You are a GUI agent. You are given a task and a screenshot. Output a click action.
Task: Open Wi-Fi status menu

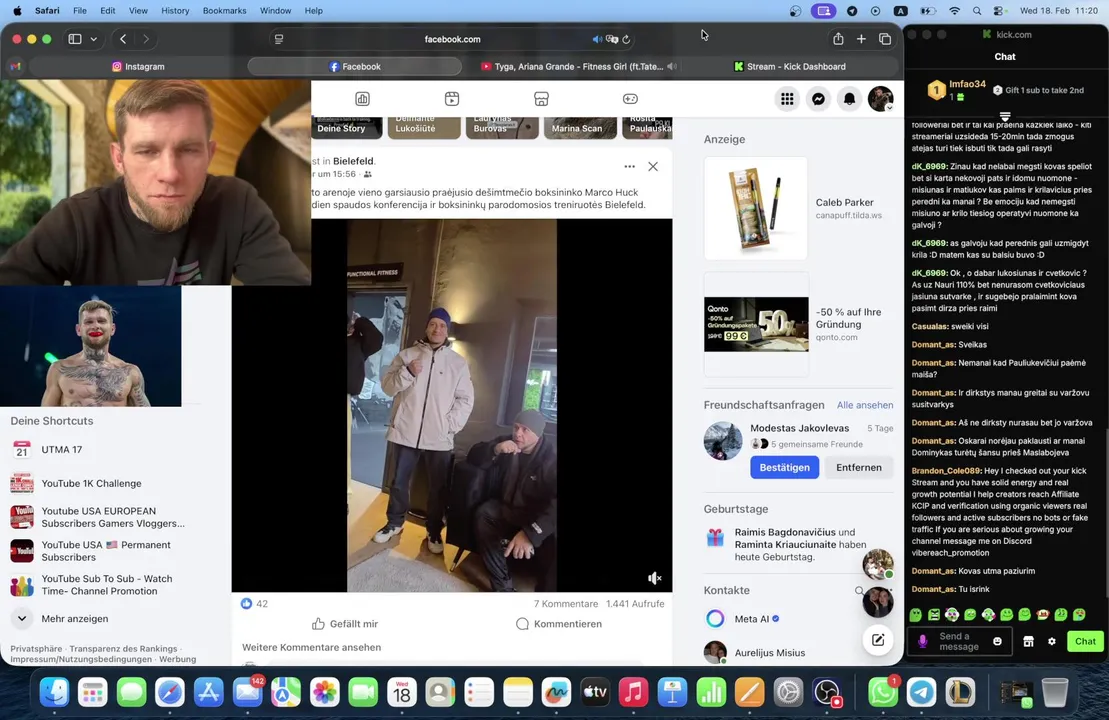tap(954, 11)
